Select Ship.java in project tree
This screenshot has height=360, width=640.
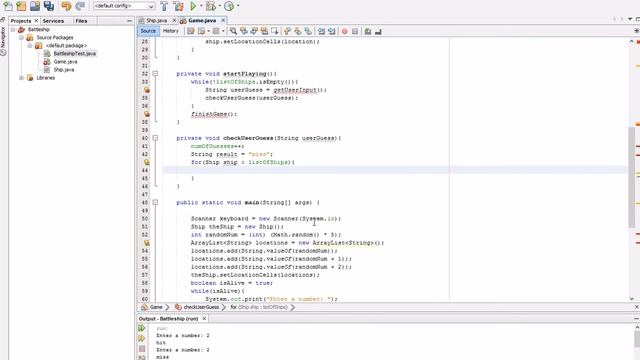64,70
